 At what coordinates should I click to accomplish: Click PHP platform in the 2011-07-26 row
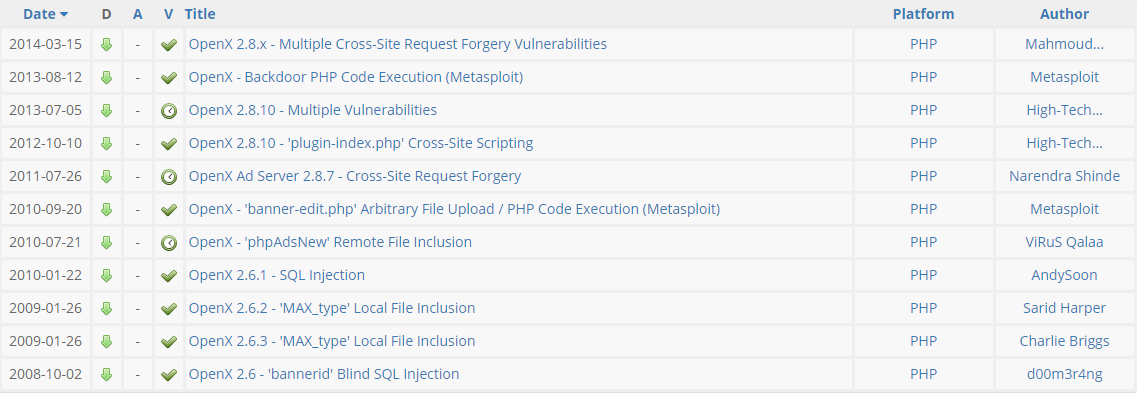tap(923, 176)
